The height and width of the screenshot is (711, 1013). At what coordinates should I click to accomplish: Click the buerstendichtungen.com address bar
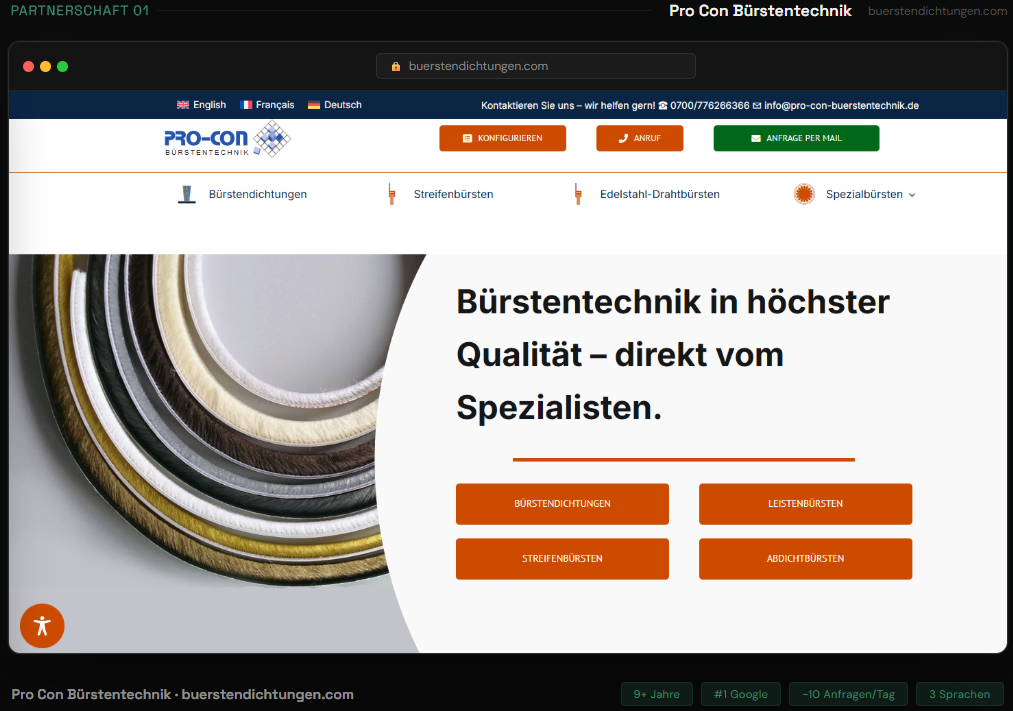click(x=535, y=66)
